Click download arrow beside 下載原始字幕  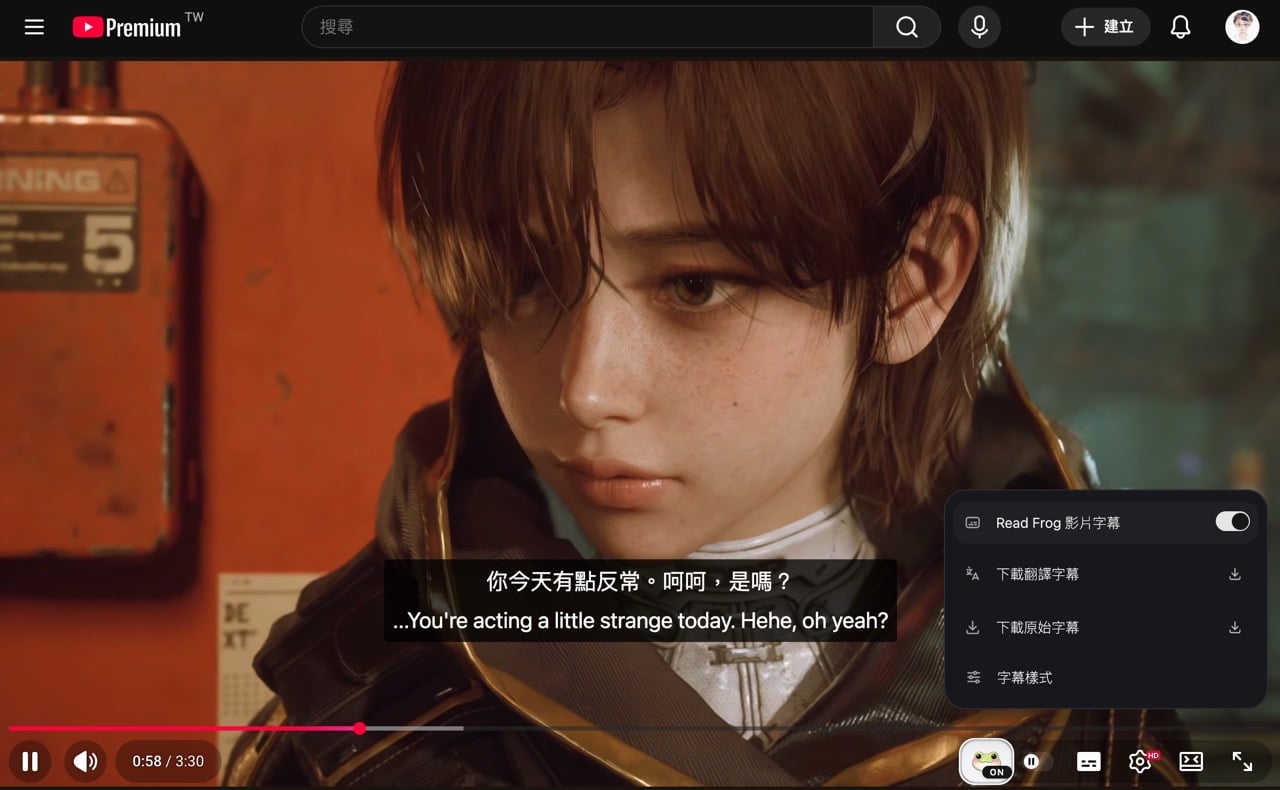1235,627
